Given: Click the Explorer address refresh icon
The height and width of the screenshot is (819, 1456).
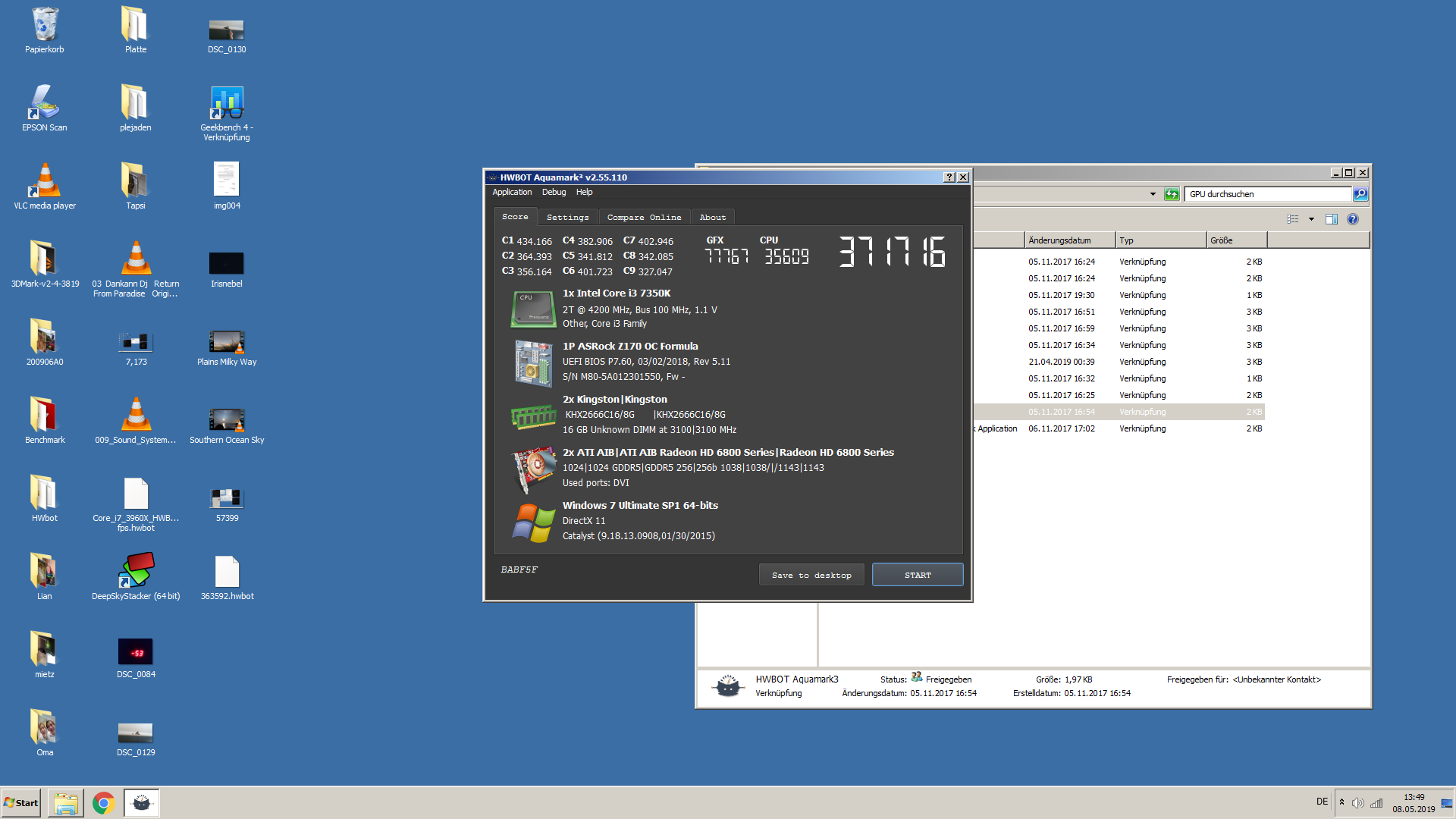Looking at the screenshot, I should pos(1172,194).
